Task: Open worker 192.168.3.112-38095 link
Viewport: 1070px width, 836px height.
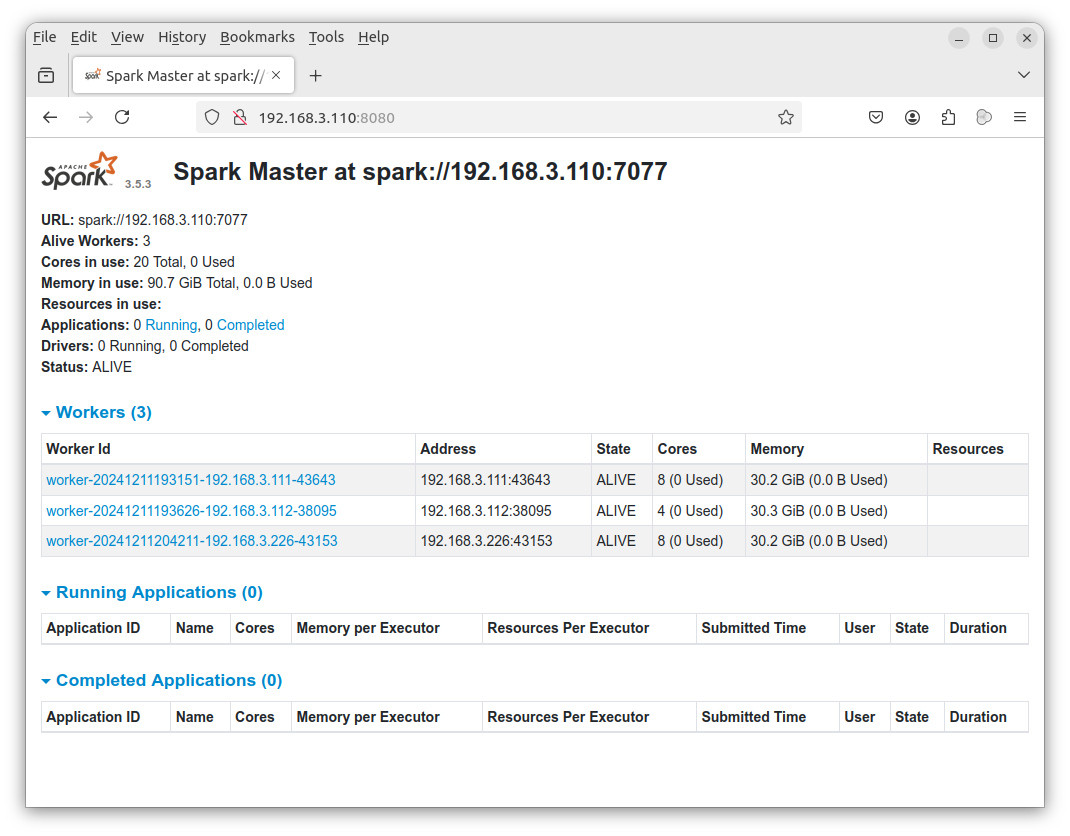Action: pyautogui.click(x=191, y=510)
